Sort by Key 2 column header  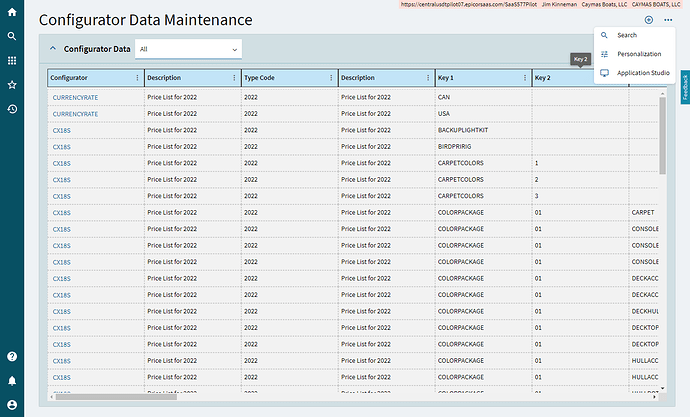point(542,78)
